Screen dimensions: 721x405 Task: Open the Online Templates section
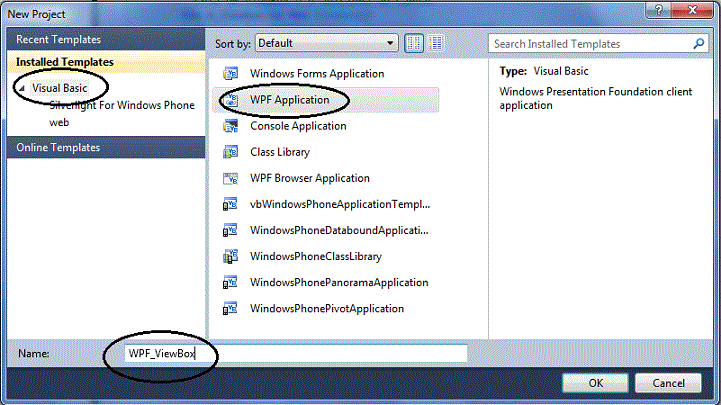point(106,148)
